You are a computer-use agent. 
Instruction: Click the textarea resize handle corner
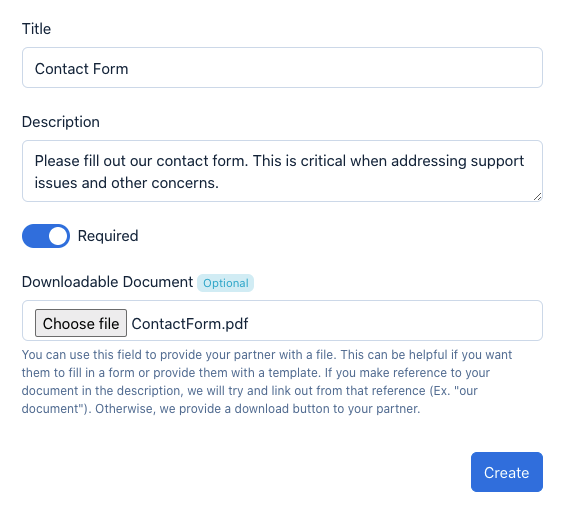tap(537, 197)
